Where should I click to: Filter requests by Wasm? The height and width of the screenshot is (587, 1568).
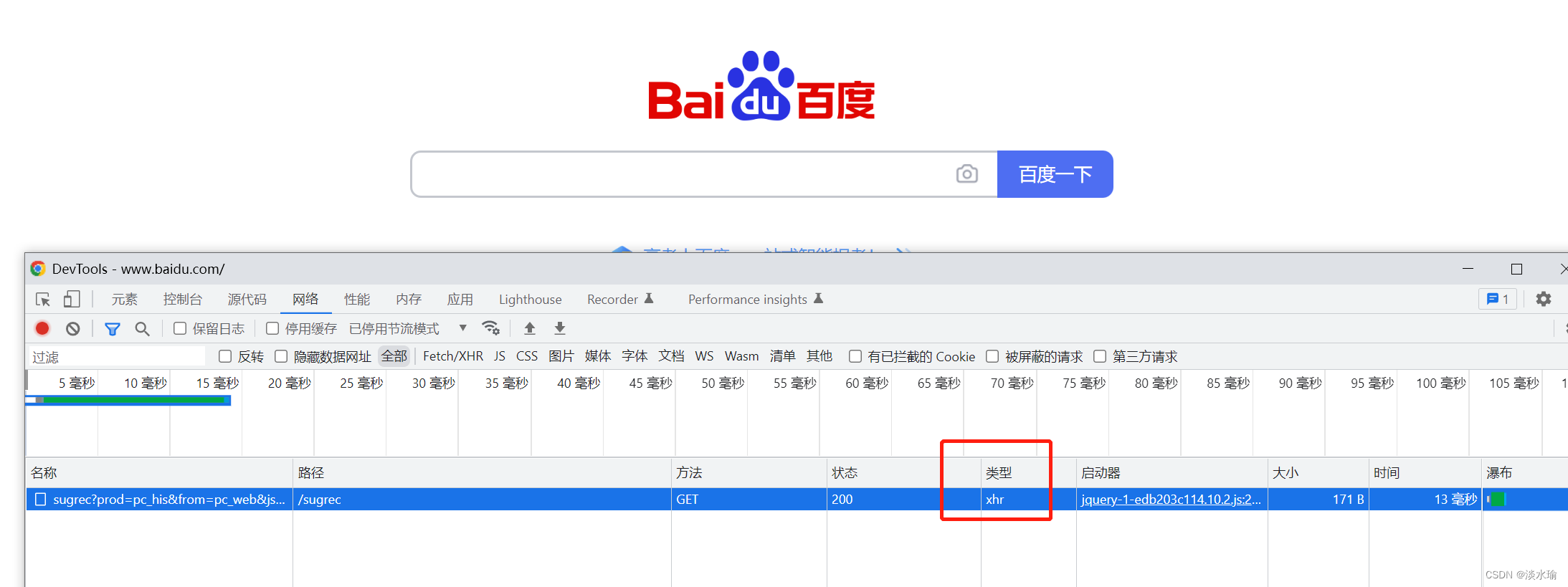coord(742,356)
